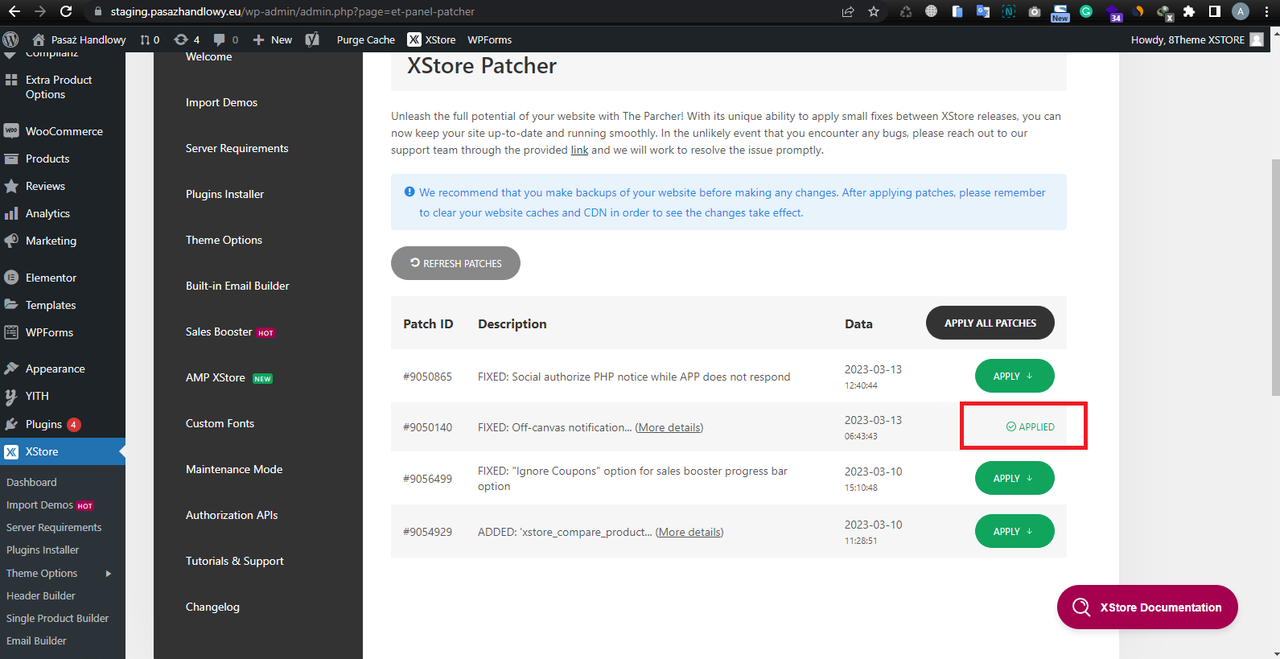Open More details for patch #9050140
The height and width of the screenshot is (659, 1280).
click(669, 428)
